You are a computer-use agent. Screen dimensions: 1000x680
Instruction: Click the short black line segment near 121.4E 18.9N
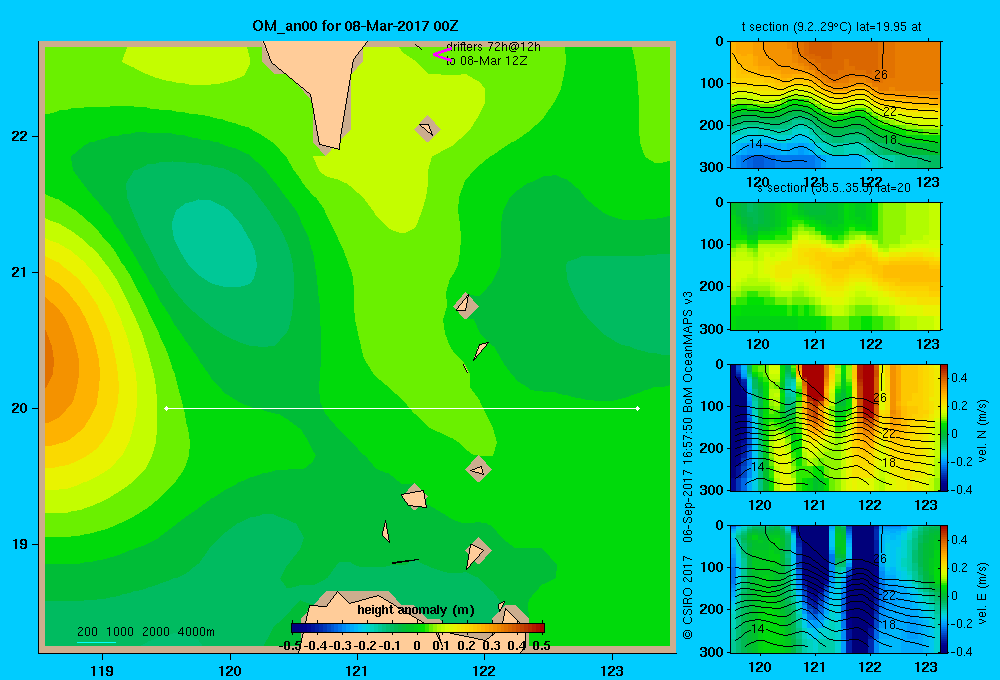pos(405,561)
